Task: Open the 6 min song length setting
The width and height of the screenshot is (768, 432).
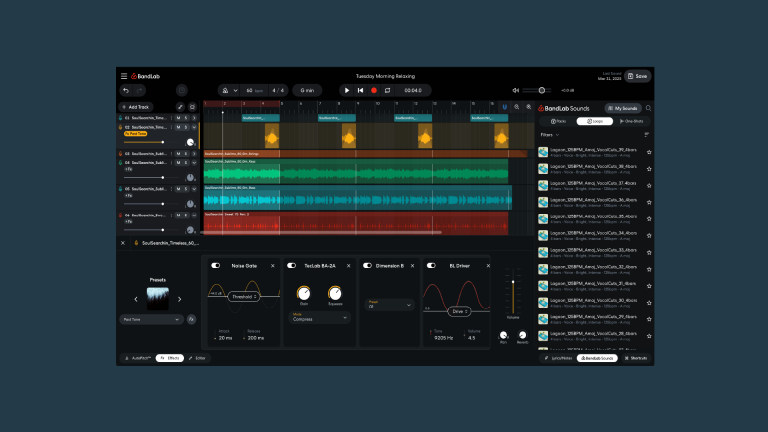Action: [307, 91]
